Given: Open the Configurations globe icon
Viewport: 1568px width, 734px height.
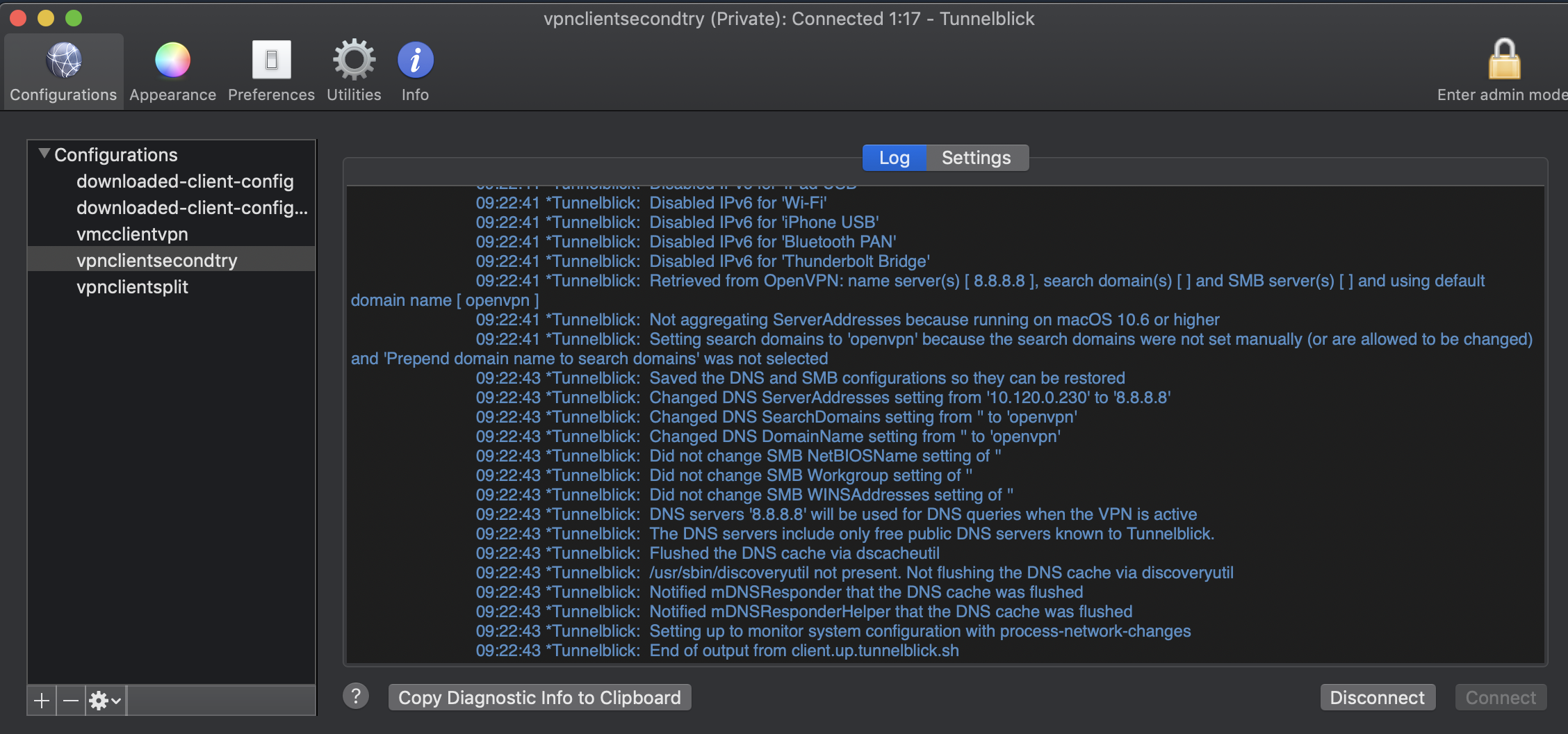Looking at the screenshot, I should [x=63, y=61].
